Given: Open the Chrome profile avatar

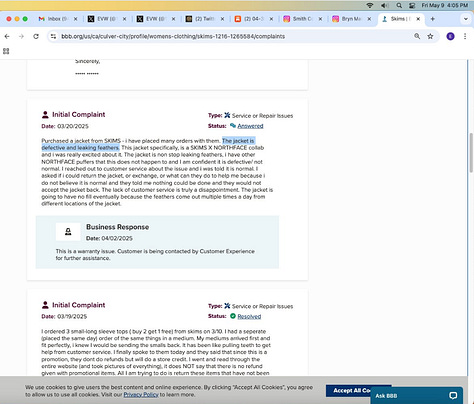Looking at the screenshot, I should click(x=450, y=36).
